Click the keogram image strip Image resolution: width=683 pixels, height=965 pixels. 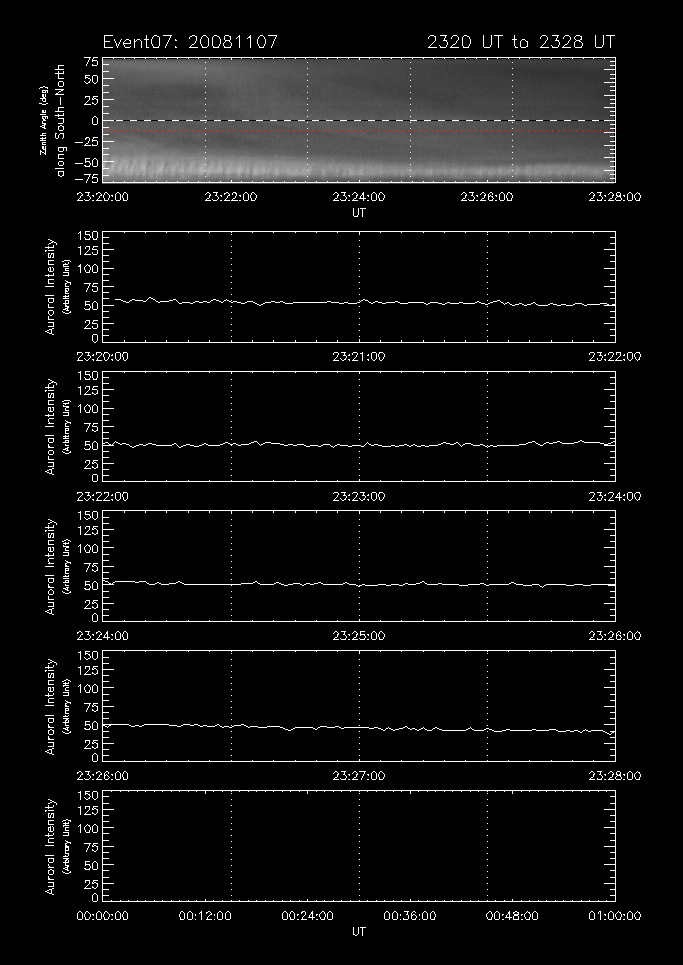click(x=359, y=120)
